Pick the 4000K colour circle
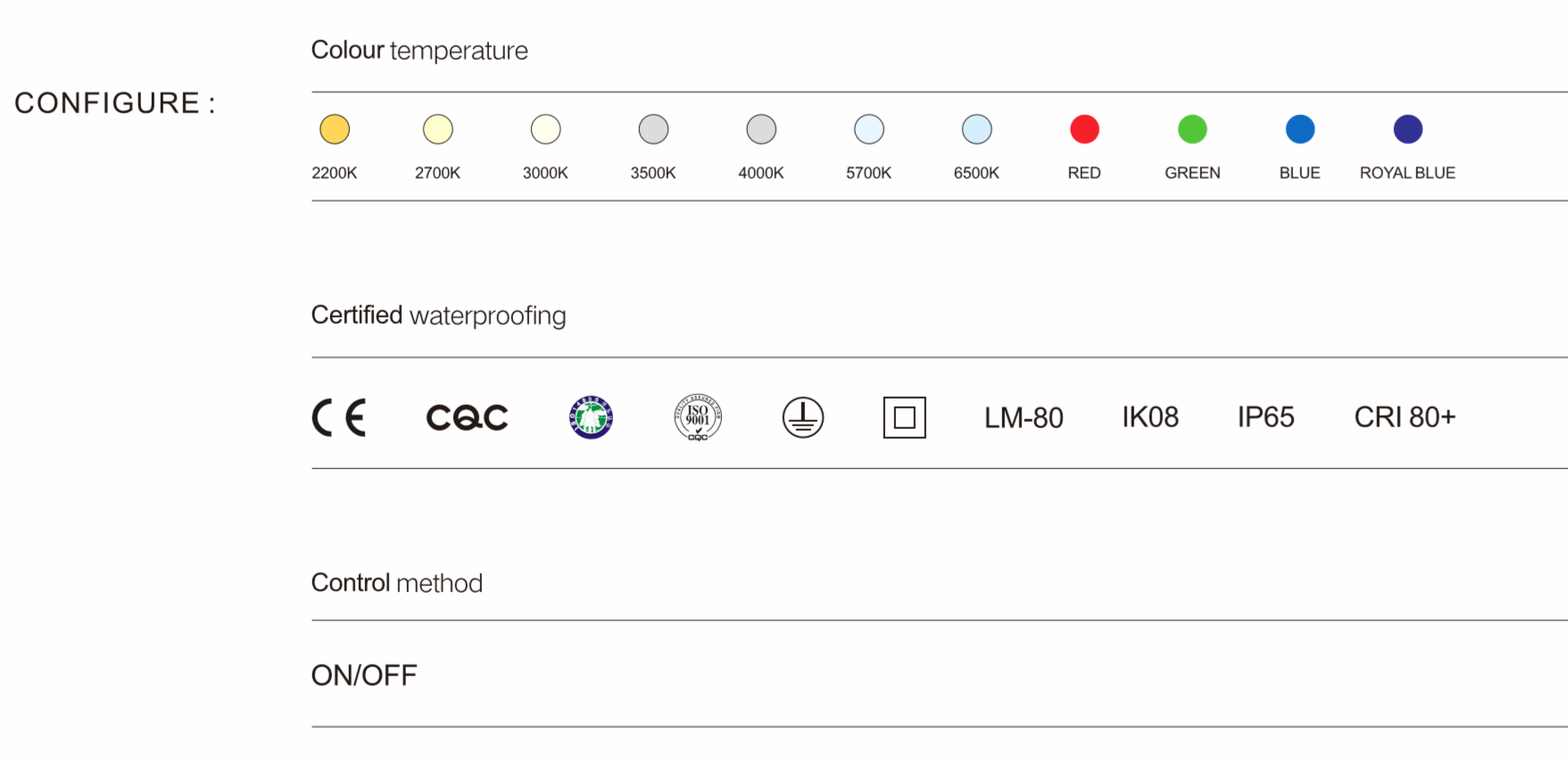 (x=761, y=129)
